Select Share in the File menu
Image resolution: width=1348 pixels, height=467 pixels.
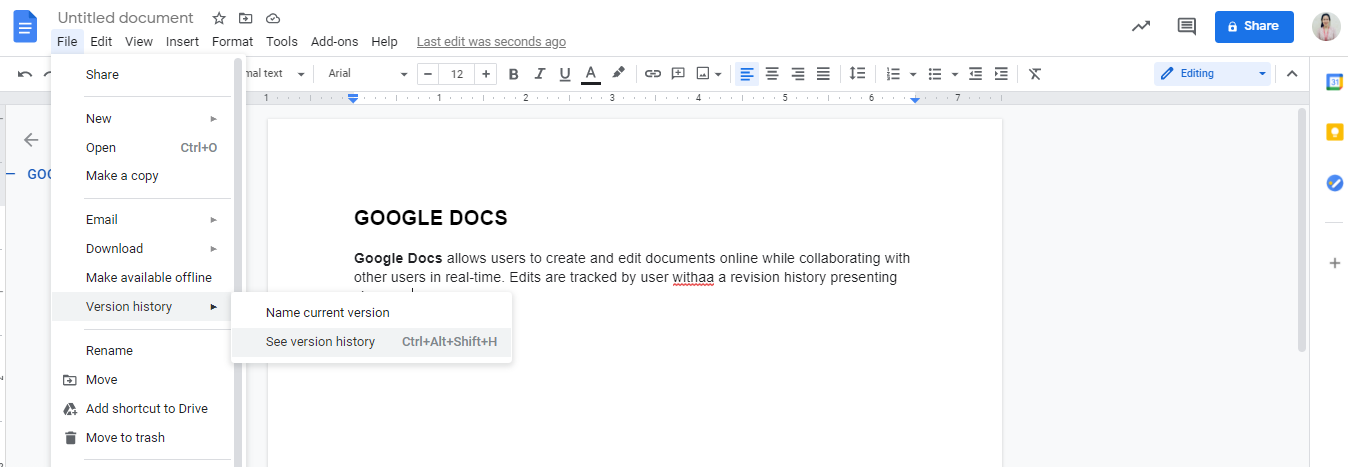point(142,74)
